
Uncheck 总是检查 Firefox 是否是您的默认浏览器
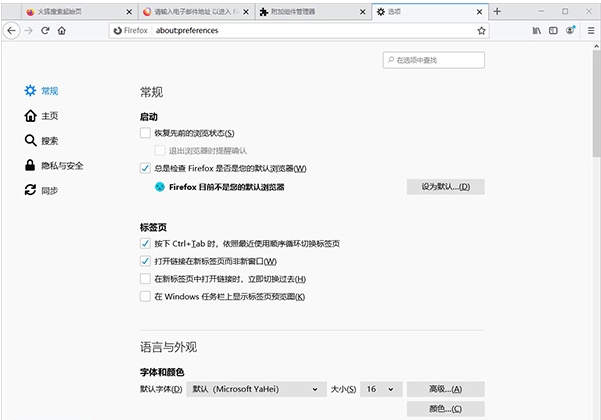145,168
